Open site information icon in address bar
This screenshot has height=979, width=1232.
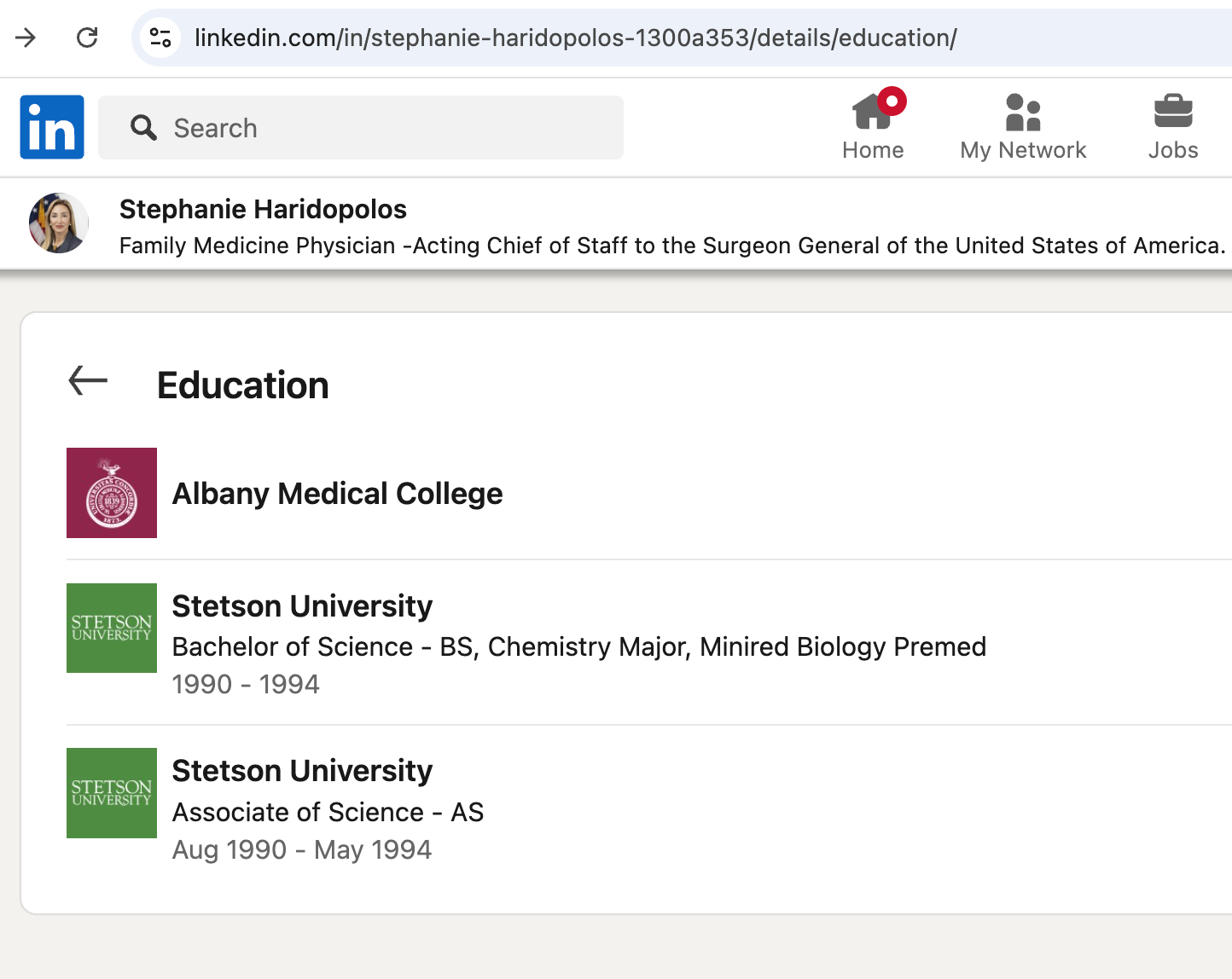point(160,38)
